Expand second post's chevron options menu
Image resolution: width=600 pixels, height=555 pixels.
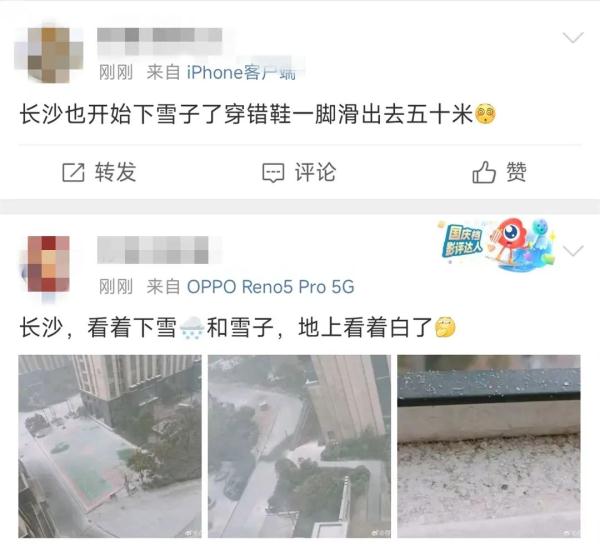click(573, 251)
